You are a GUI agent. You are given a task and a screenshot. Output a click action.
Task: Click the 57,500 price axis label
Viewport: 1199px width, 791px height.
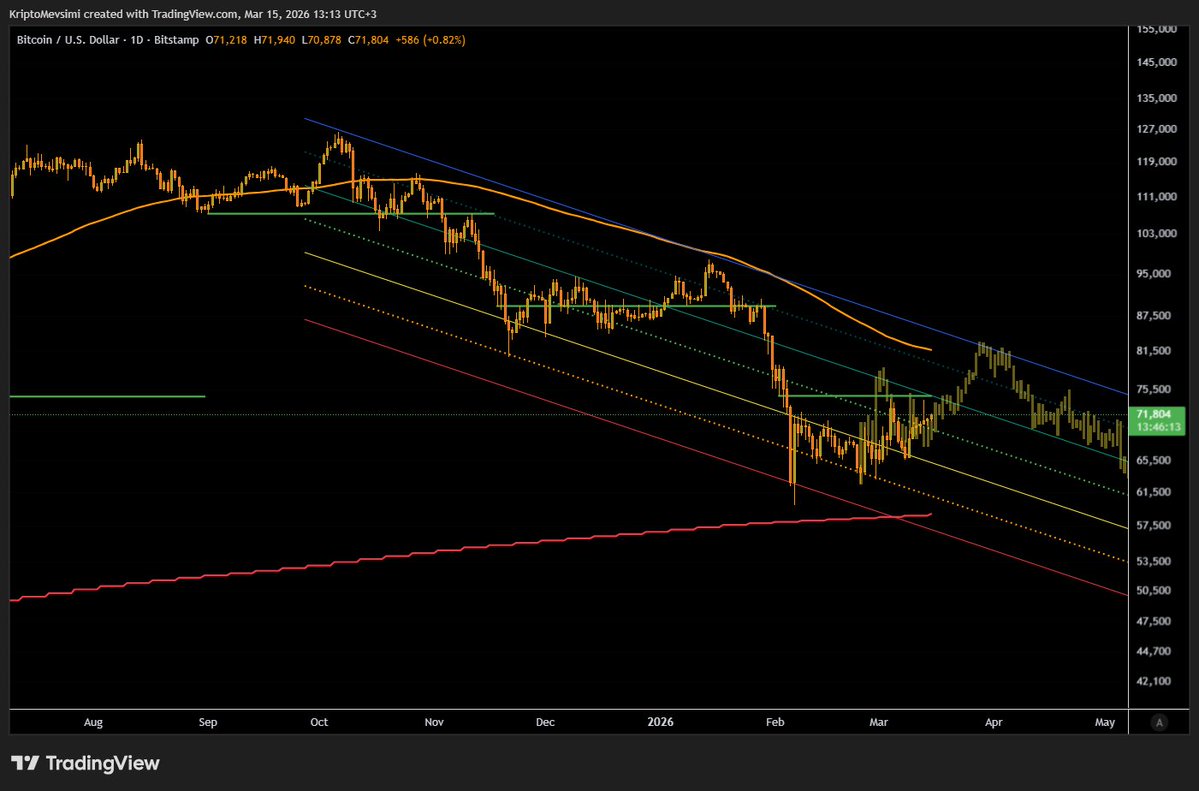point(1154,526)
